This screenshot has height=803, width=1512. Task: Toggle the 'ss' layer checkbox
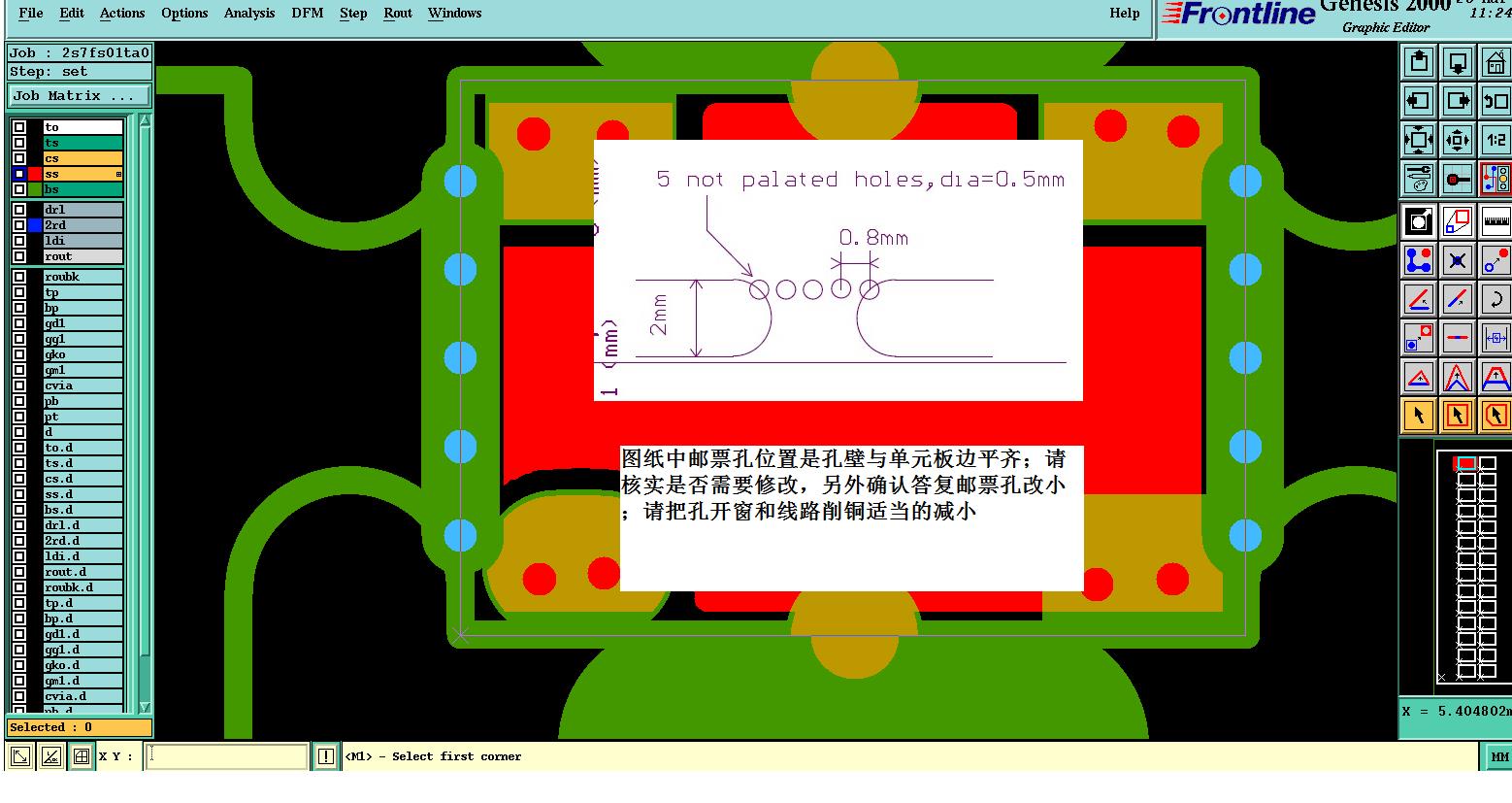[x=19, y=174]
